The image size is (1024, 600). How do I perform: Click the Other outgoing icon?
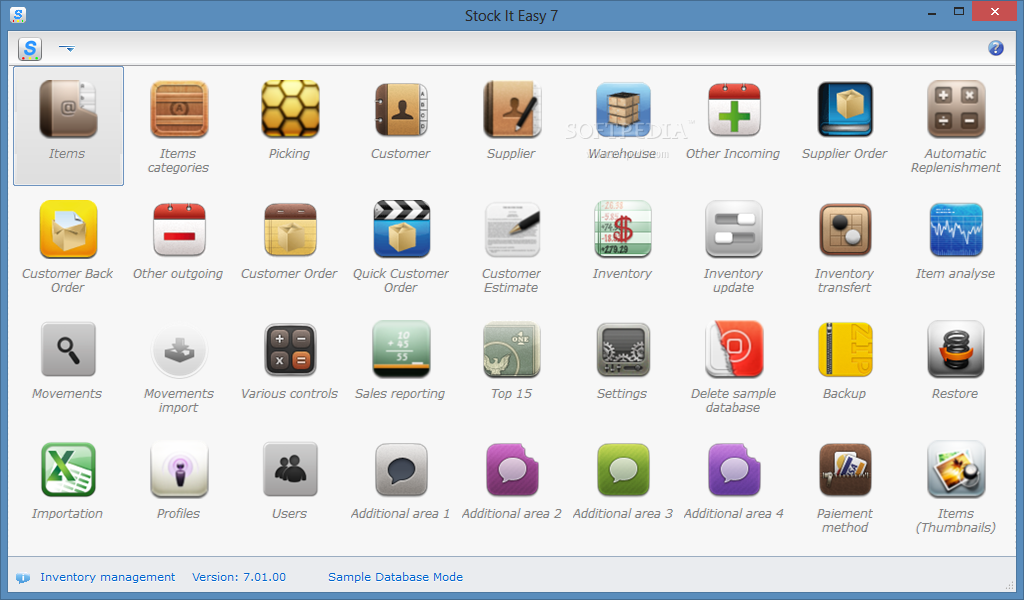[179, 230]
